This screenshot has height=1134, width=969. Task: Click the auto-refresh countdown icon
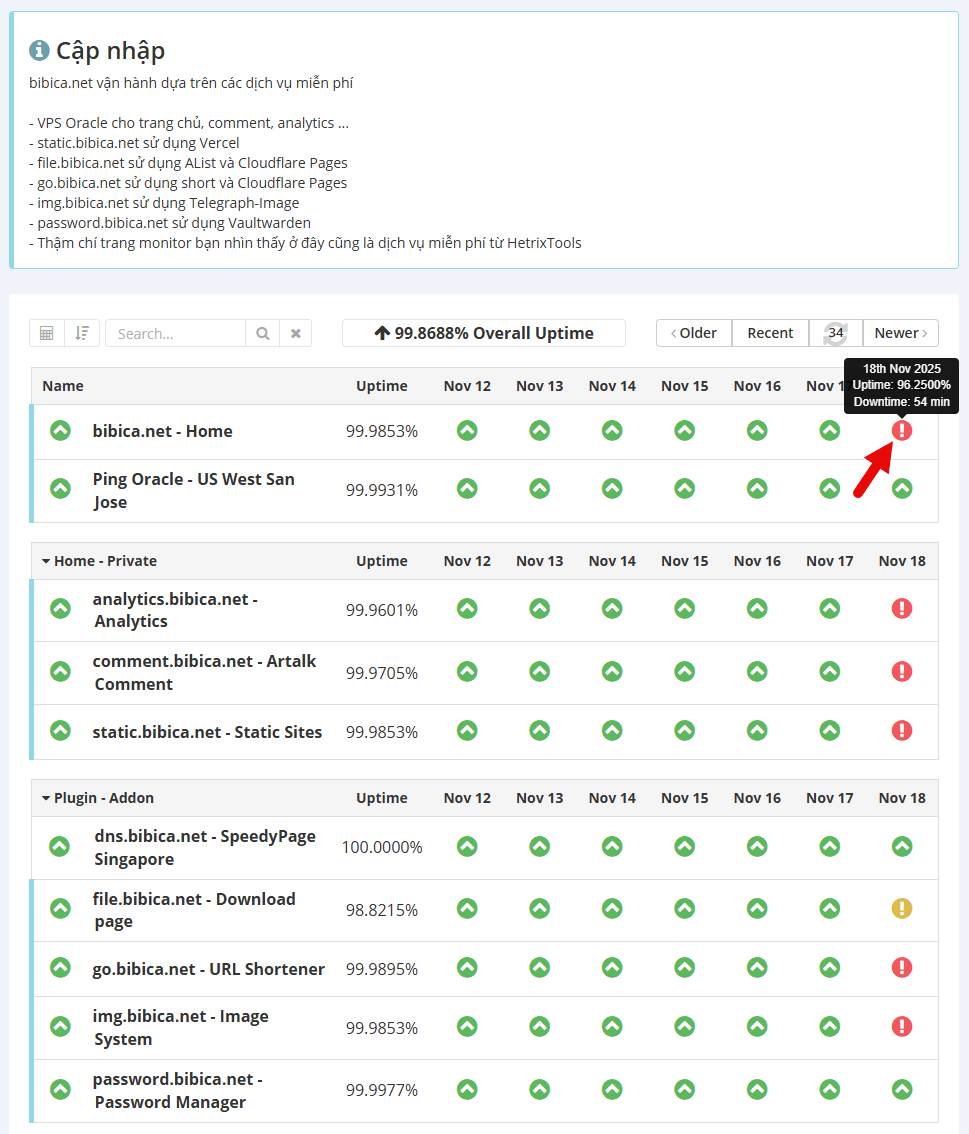pos(835,333)
